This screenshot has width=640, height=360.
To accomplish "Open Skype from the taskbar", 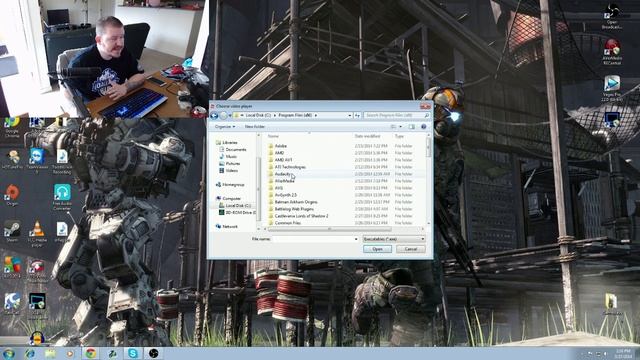I will (x=133, y=353).
